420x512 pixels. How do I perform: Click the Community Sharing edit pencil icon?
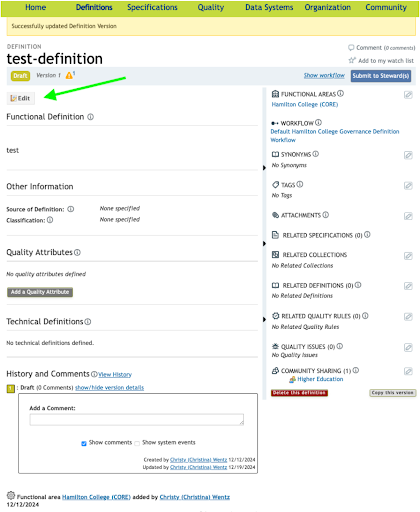coord(408,371)
